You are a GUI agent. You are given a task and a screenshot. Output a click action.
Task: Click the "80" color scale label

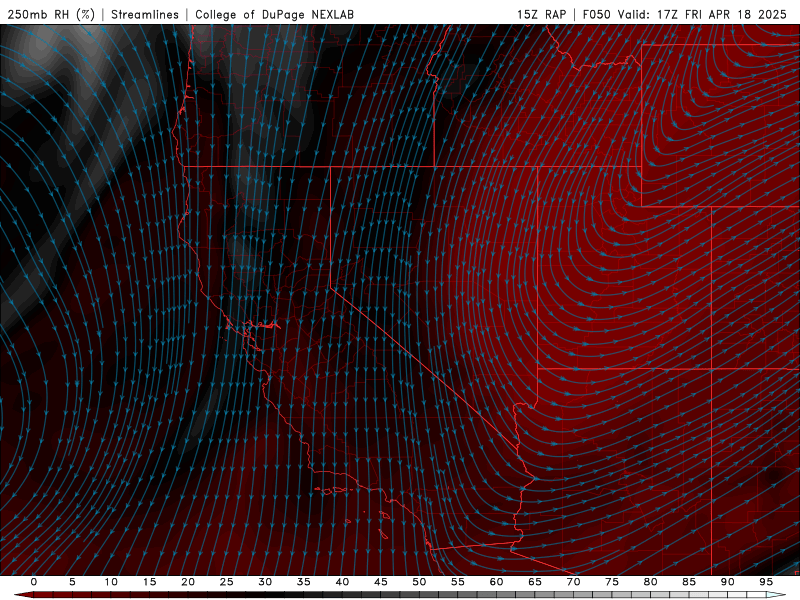point(650,582)
